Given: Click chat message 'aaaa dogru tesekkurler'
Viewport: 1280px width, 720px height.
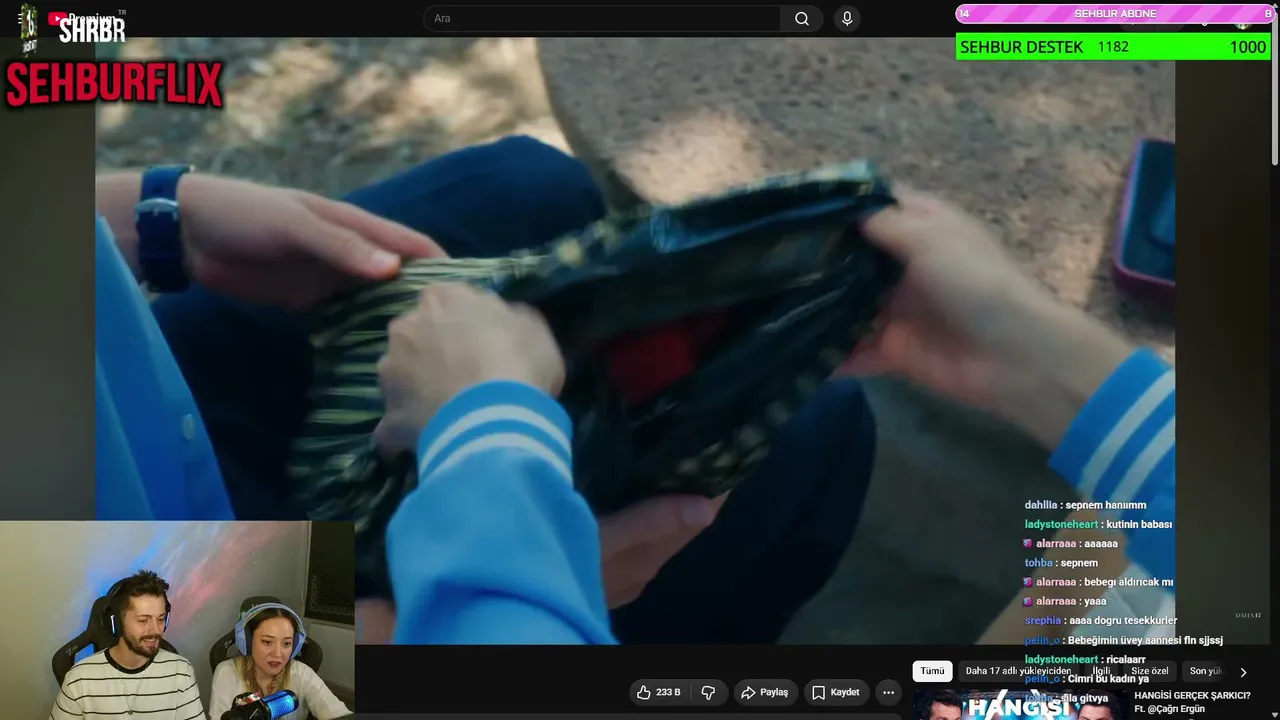Looking at the screenshot, I should click(x=1123, y=620).
